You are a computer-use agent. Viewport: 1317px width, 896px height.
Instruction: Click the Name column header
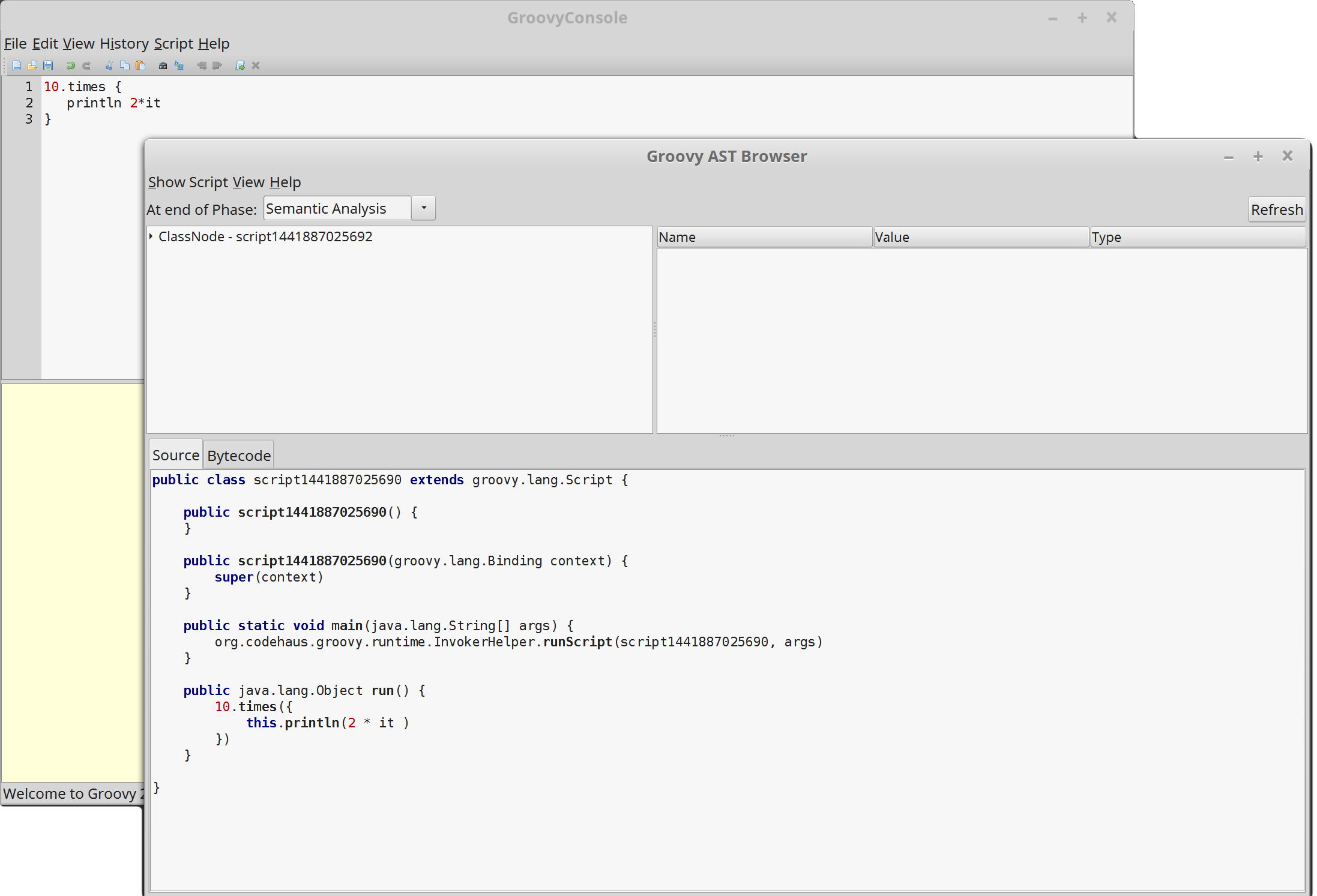[764, 236]
